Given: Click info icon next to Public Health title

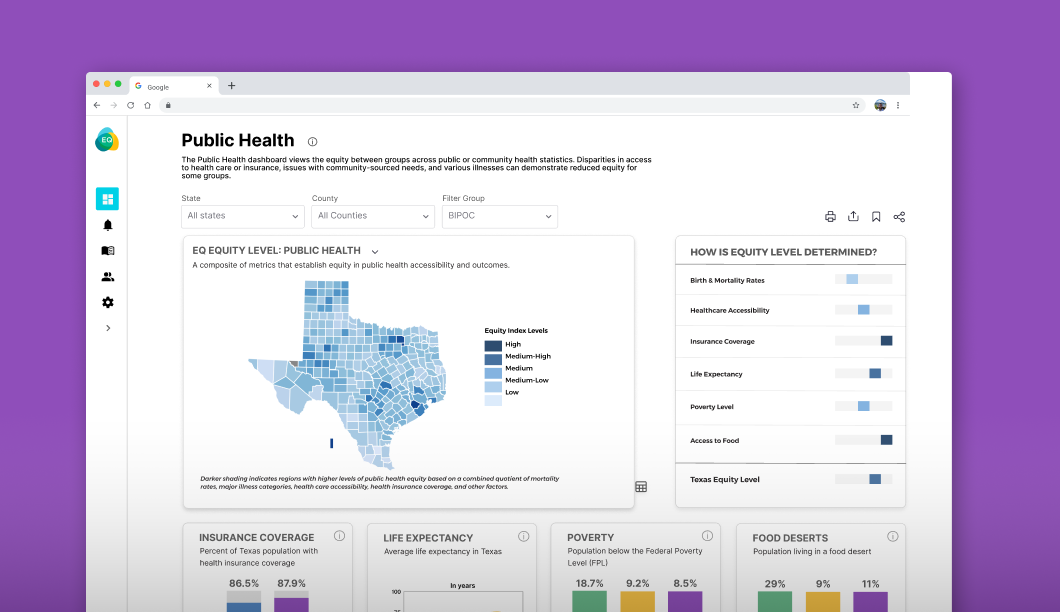Looking at the screenshot, I should pyautogui.click(x=312, y=142).
